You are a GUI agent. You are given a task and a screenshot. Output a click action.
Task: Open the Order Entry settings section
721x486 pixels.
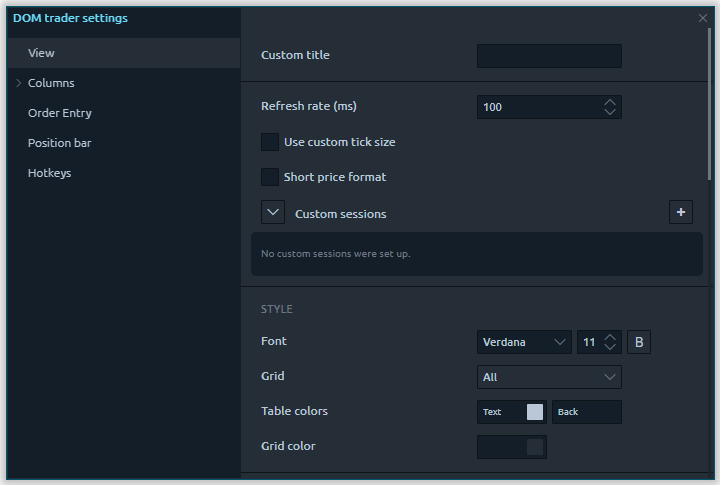60,113
